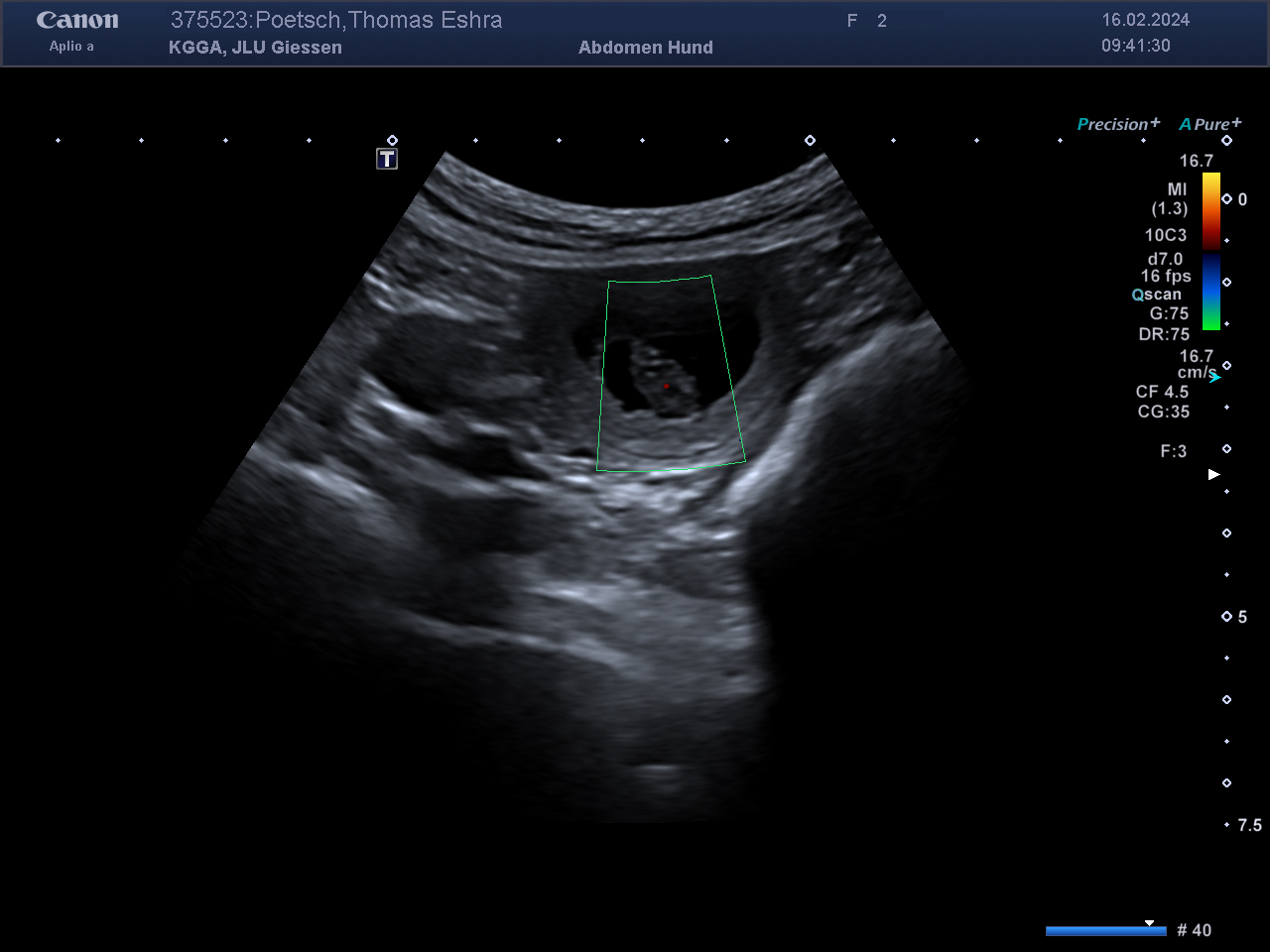
Task: Click the patient name Poetsch, Thomas Eshra
Action: (378, 20)
